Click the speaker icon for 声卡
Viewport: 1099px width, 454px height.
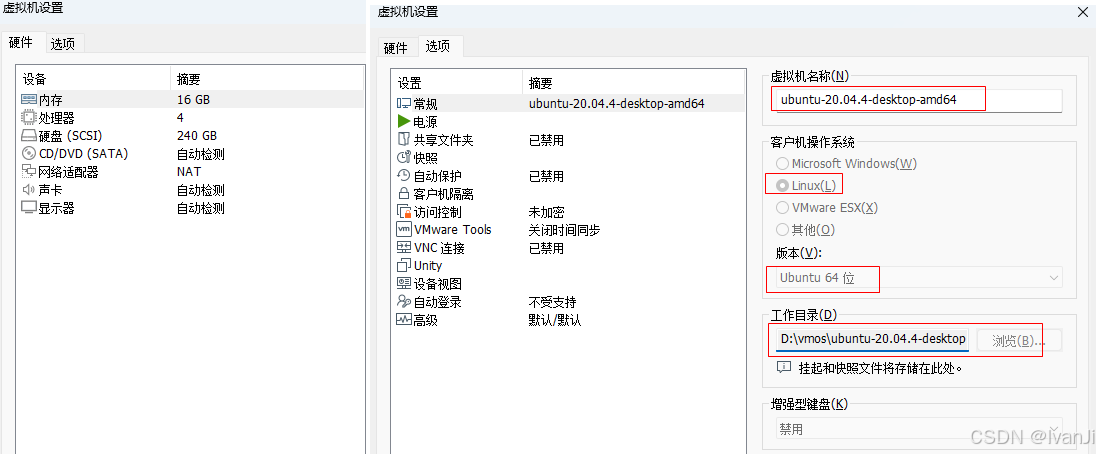click(29, 190)
